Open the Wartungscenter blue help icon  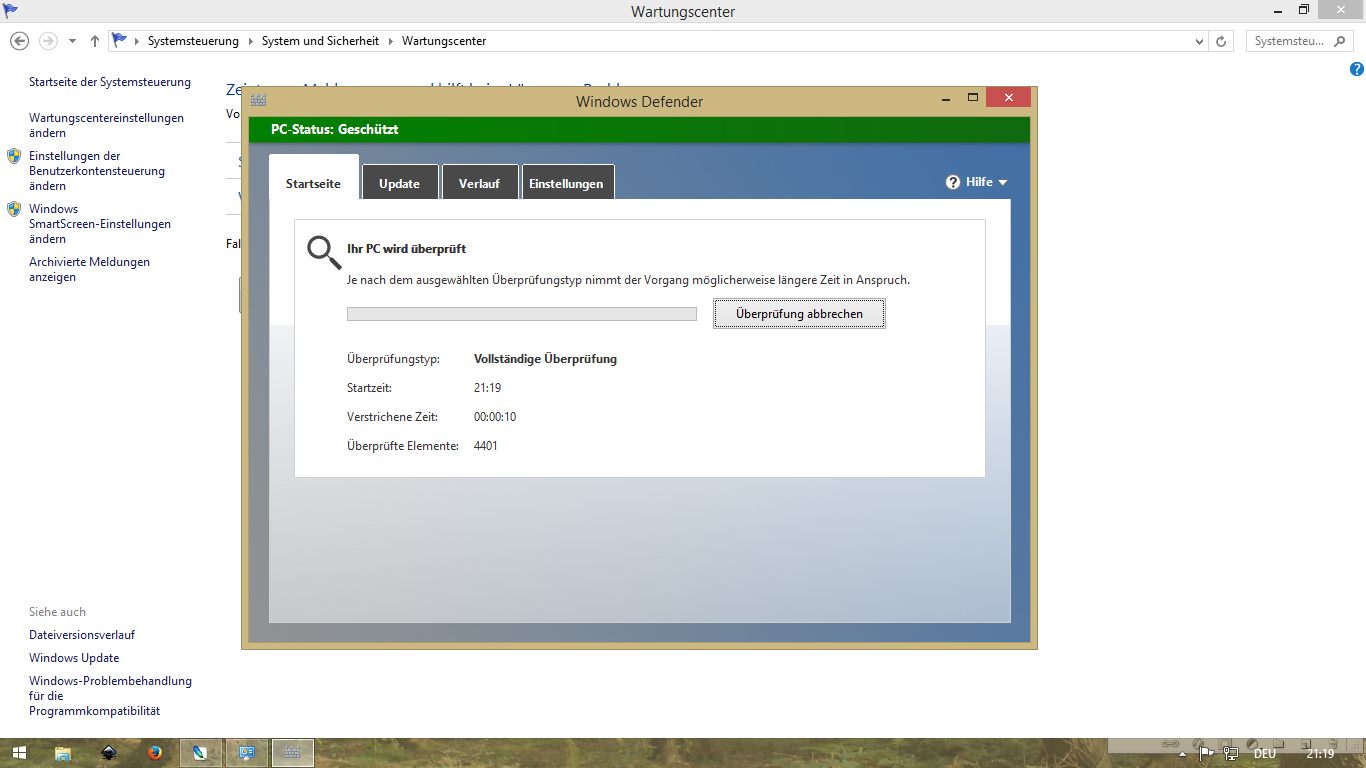[x=1357, y=70]
